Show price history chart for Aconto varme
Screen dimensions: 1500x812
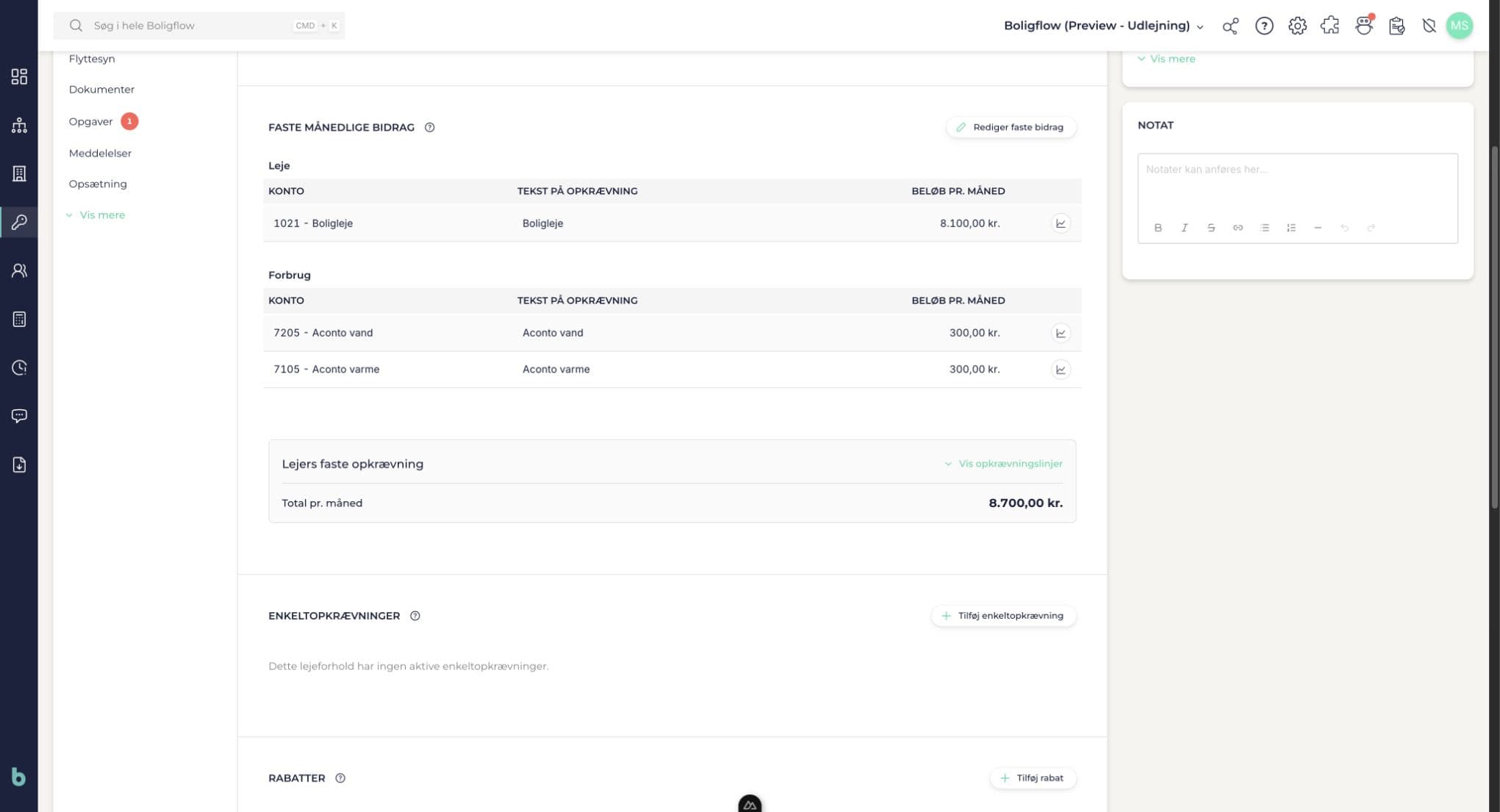1061,370
